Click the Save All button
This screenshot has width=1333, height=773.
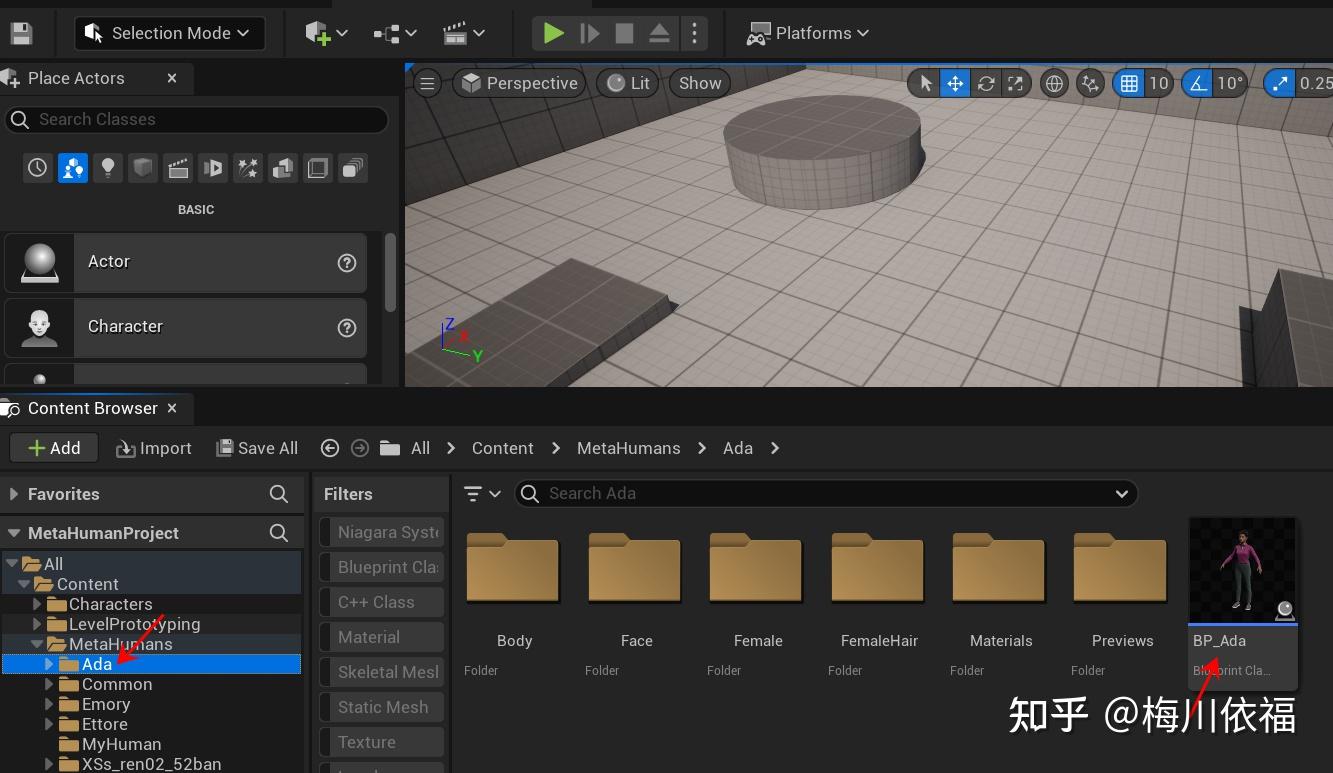pos(257,448)
